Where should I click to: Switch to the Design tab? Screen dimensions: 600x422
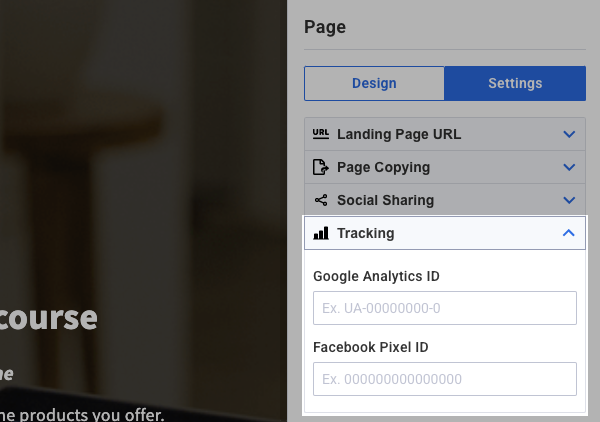[x=374, y=84]
